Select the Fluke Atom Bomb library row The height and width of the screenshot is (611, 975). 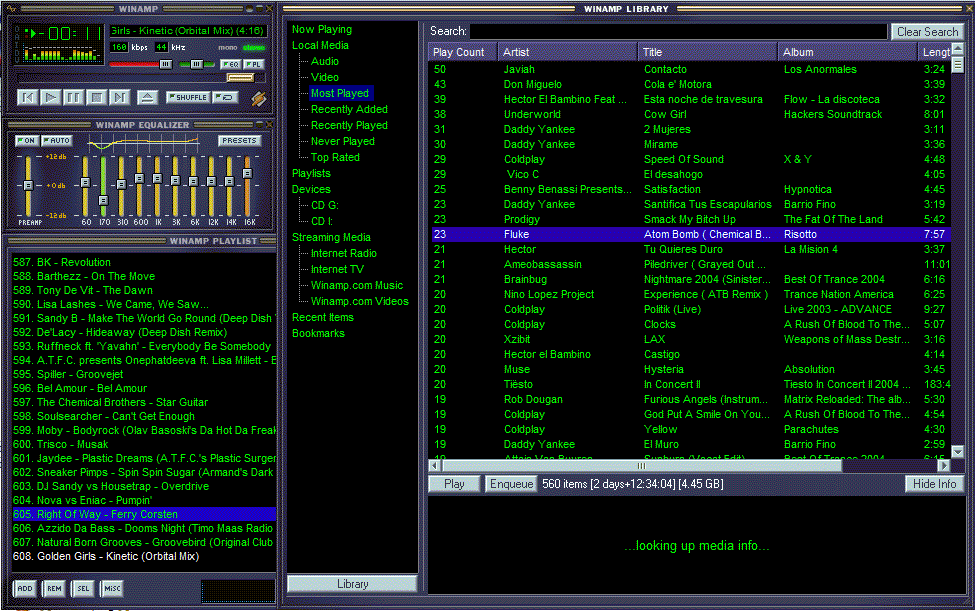[x=600, y=234]
